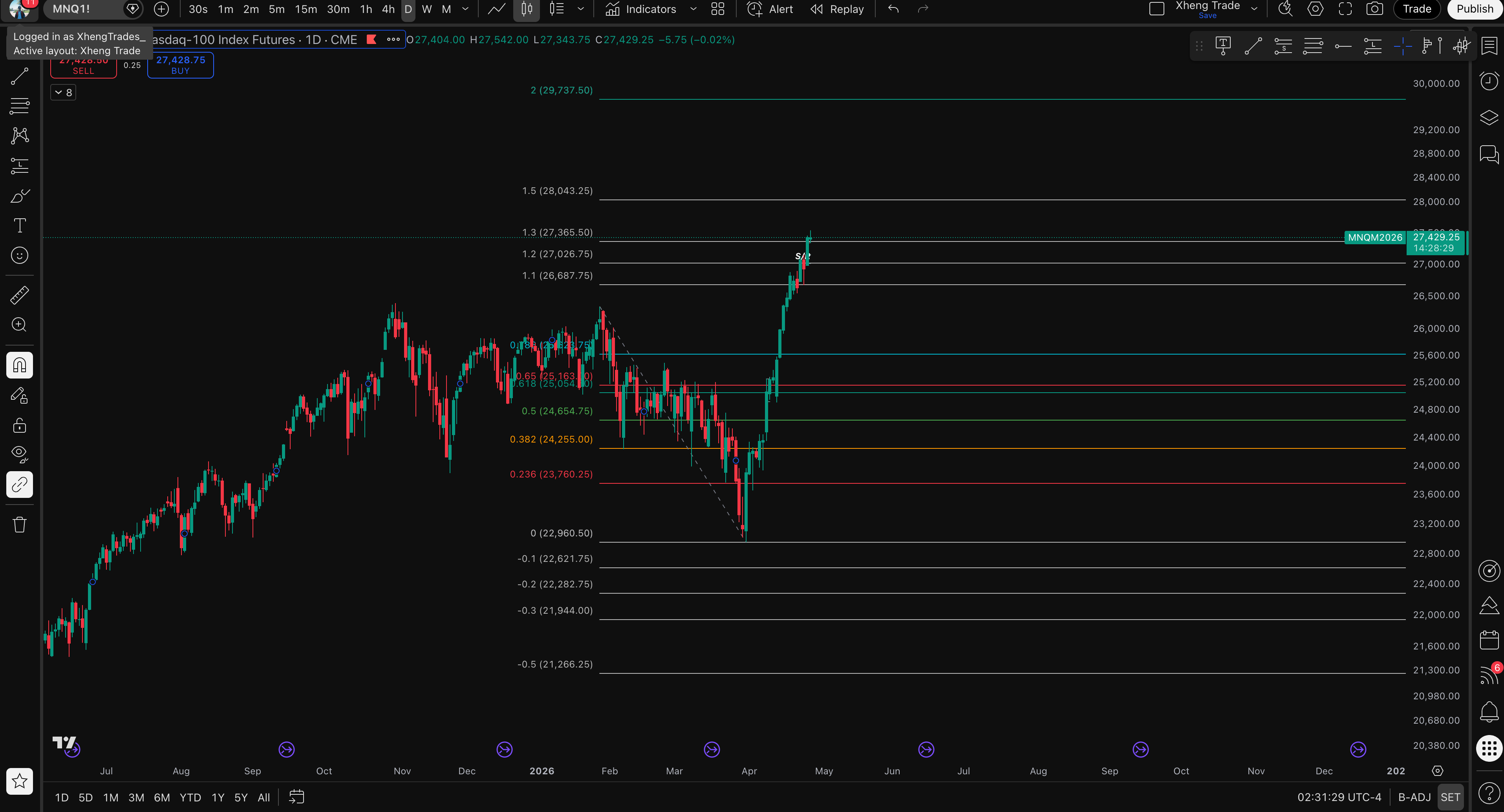Open the chart patterns tool group
Viewport: 1504px width, 812px height.
tap(20, 135)
